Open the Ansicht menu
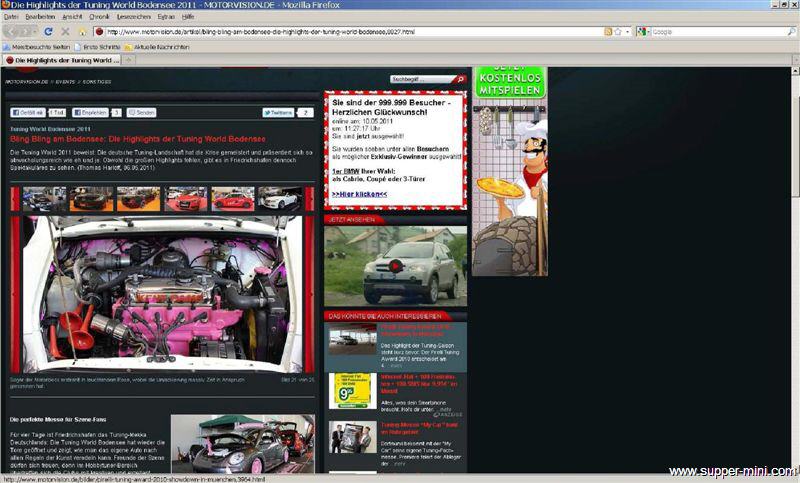This screenshot has height=483, width=800. click(x=72, y=17)
